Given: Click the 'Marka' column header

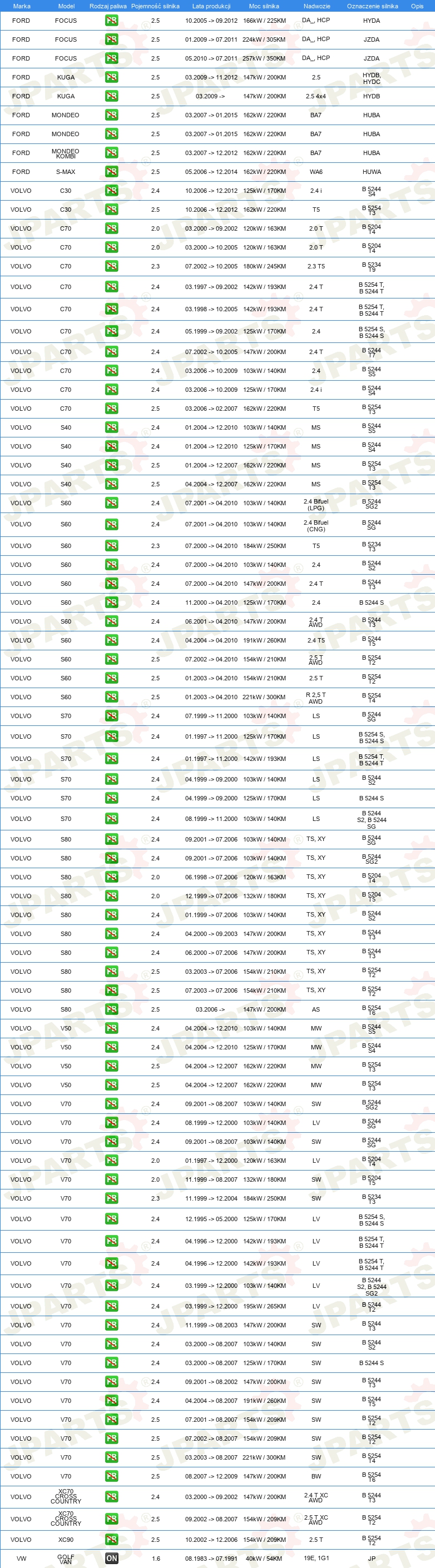Looking at the screenshot, I should click(22, 6).
